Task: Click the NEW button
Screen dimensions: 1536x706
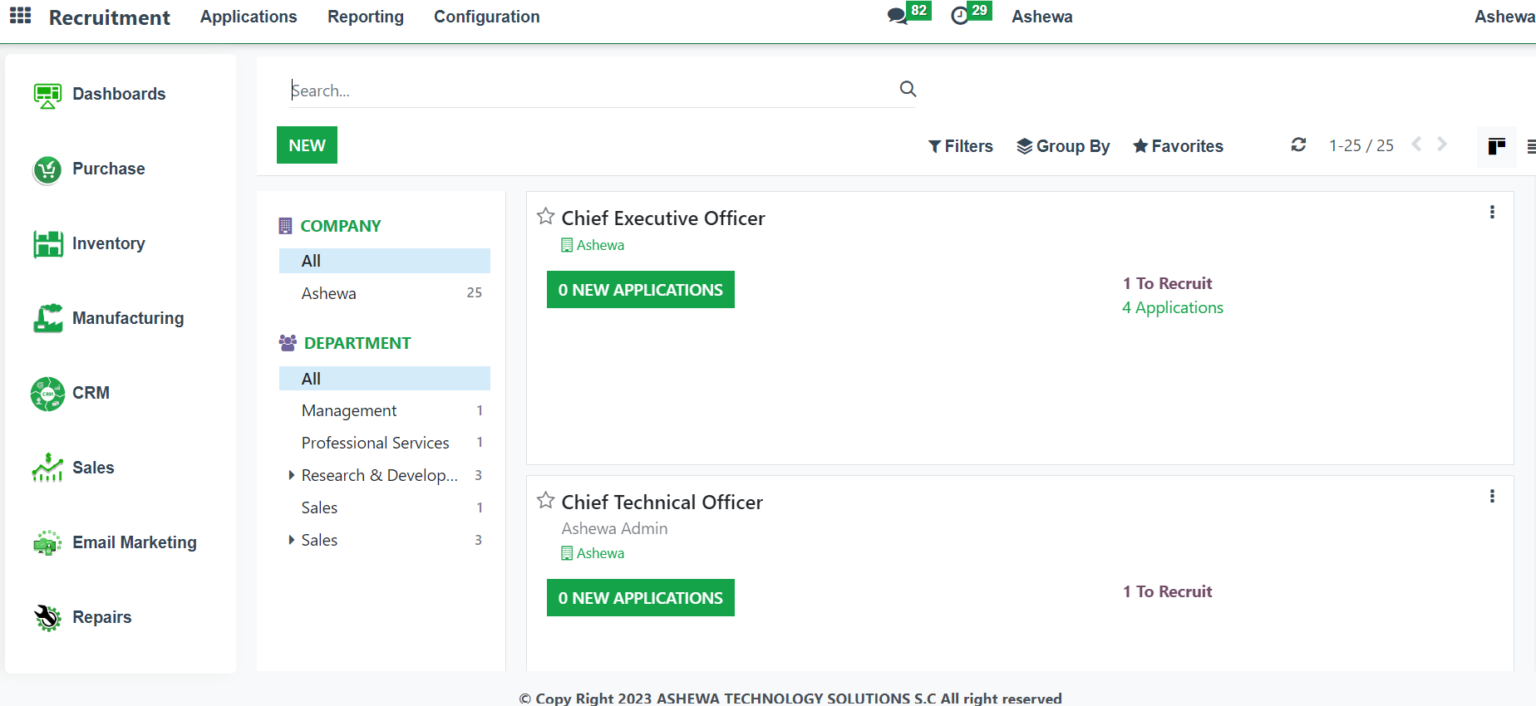Action: click(307, 145)
